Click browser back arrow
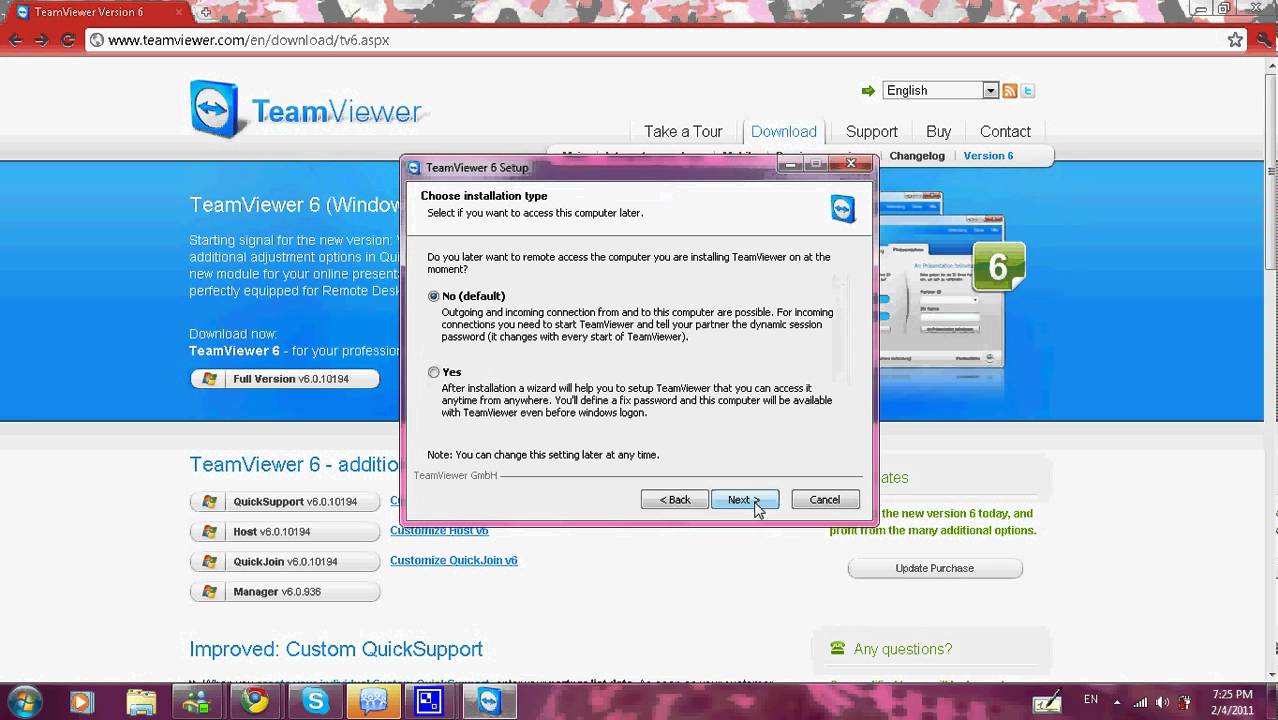This screenshot has height=720, width=1278. coord(15,40)
